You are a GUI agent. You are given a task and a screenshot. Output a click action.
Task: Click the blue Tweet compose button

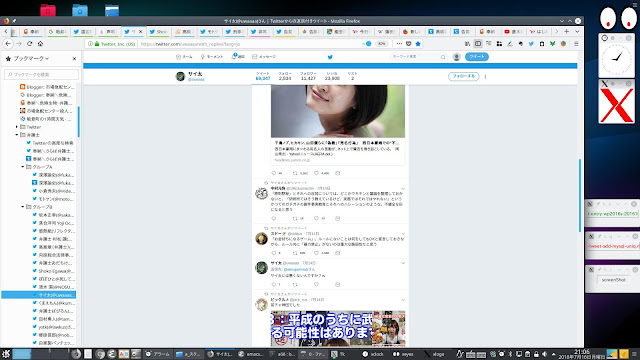coord(477,57)
